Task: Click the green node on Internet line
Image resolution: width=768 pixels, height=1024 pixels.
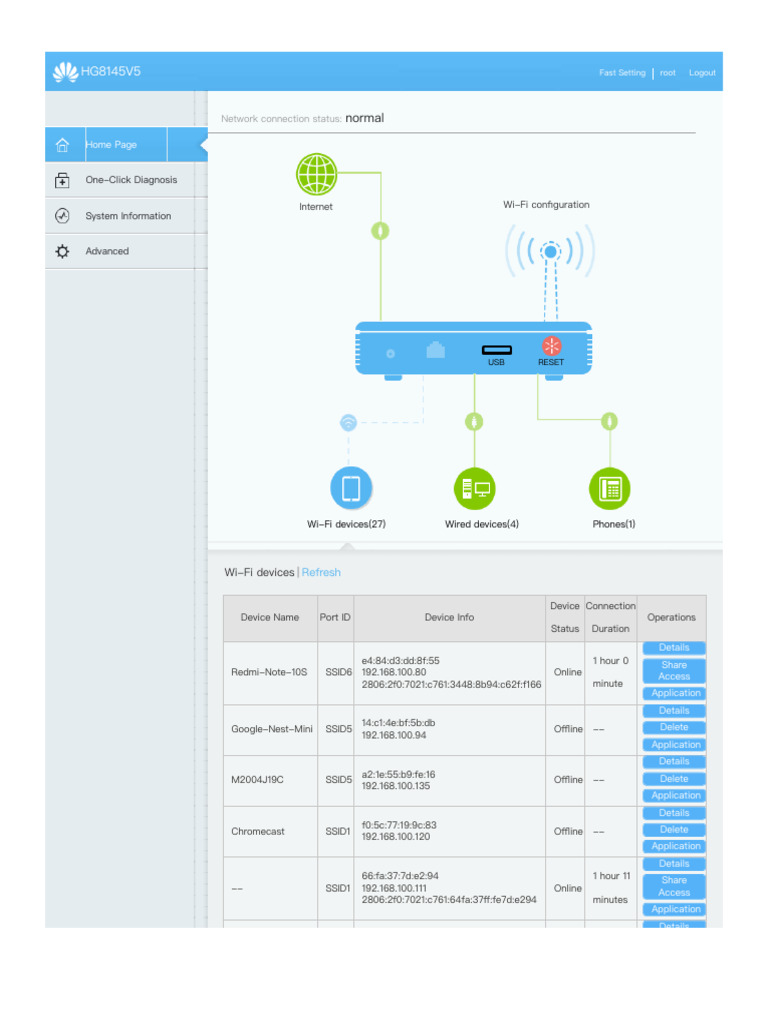Action: (380, 231)
